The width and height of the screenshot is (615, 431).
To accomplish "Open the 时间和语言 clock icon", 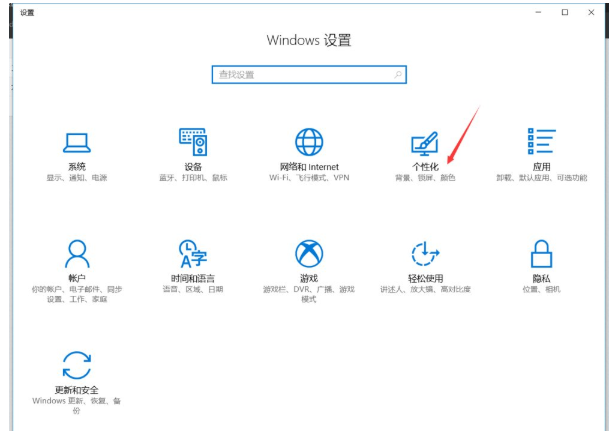I will (193, 254).
